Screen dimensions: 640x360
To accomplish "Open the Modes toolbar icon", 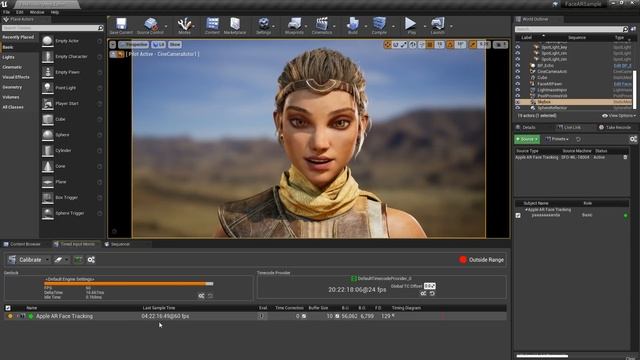I will tap(184, 24).
